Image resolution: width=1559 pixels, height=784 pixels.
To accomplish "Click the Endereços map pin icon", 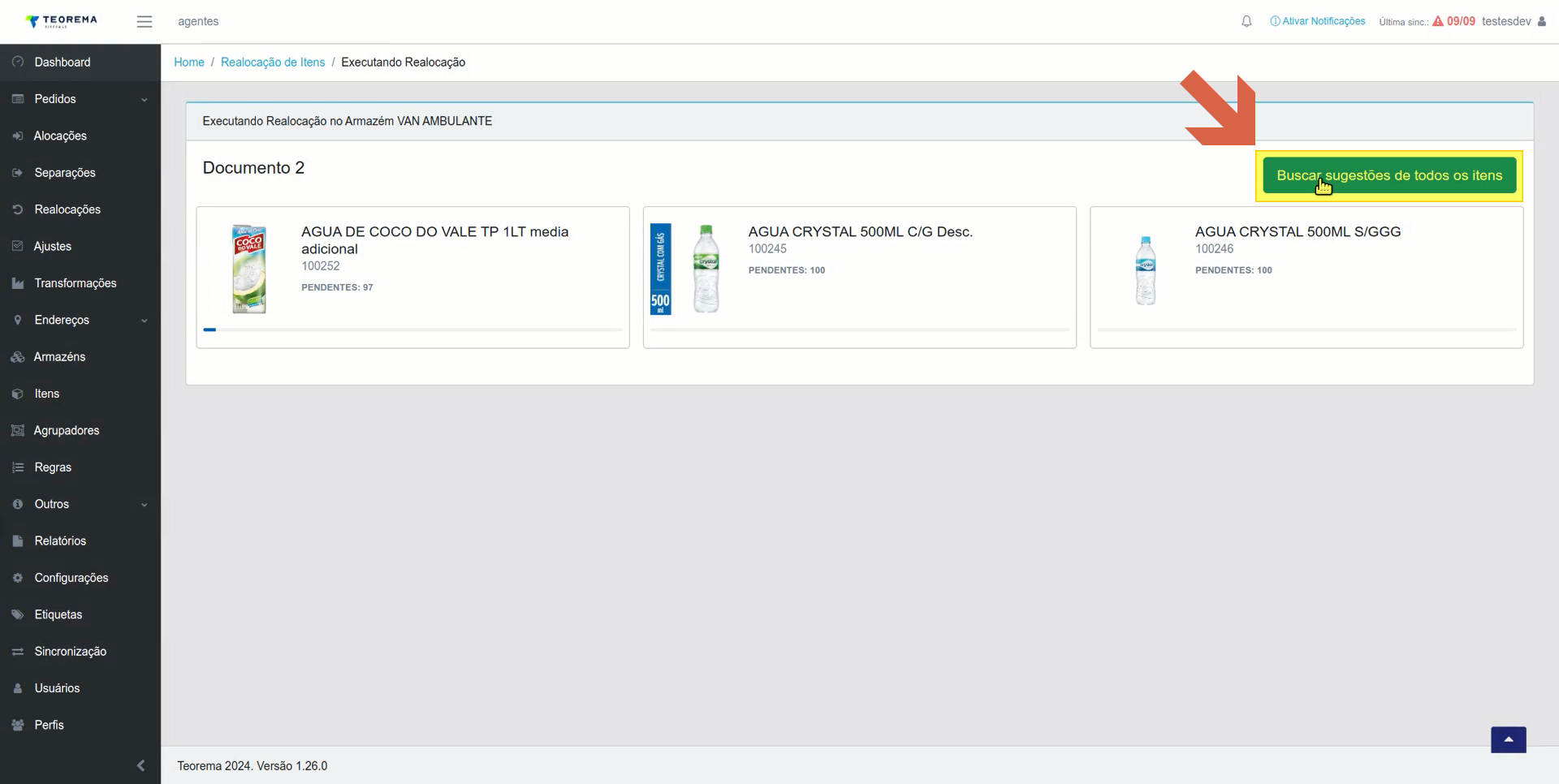I will tap(18, 320).
